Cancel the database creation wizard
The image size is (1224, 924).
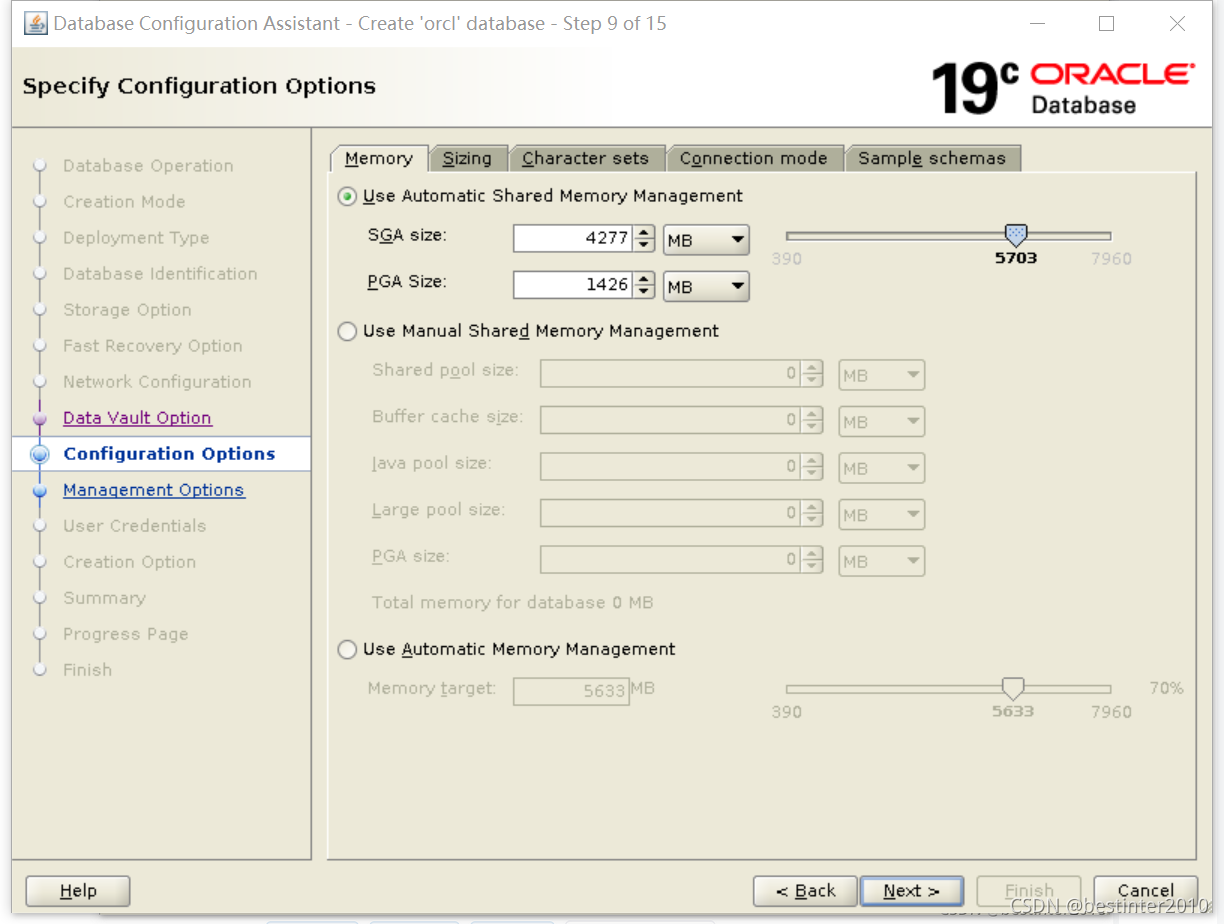point(1146,891)
